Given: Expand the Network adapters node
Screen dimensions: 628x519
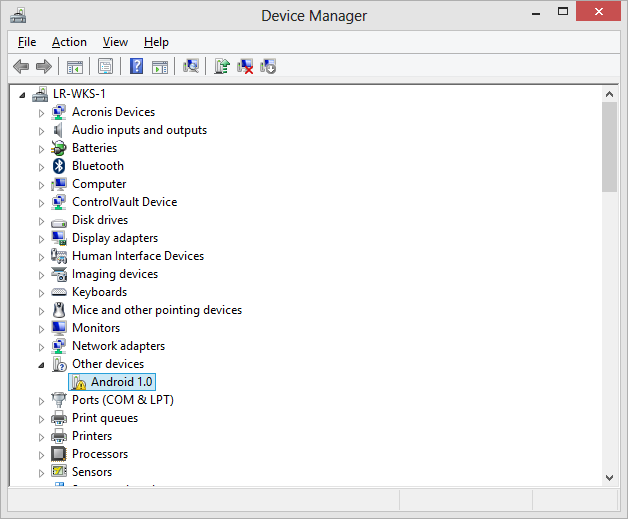Looking at the screenshot, I should coord(42,347).
